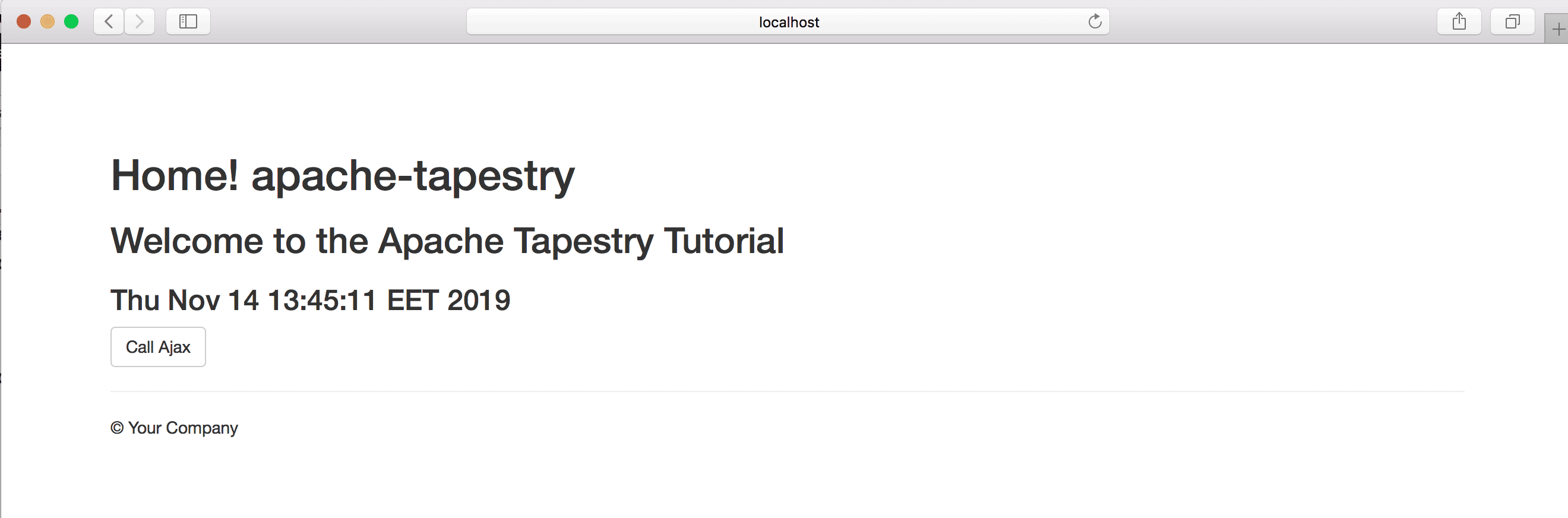Click the copyright symbol in the footer
Screen dimensions: 1568x518
[117, 428]
